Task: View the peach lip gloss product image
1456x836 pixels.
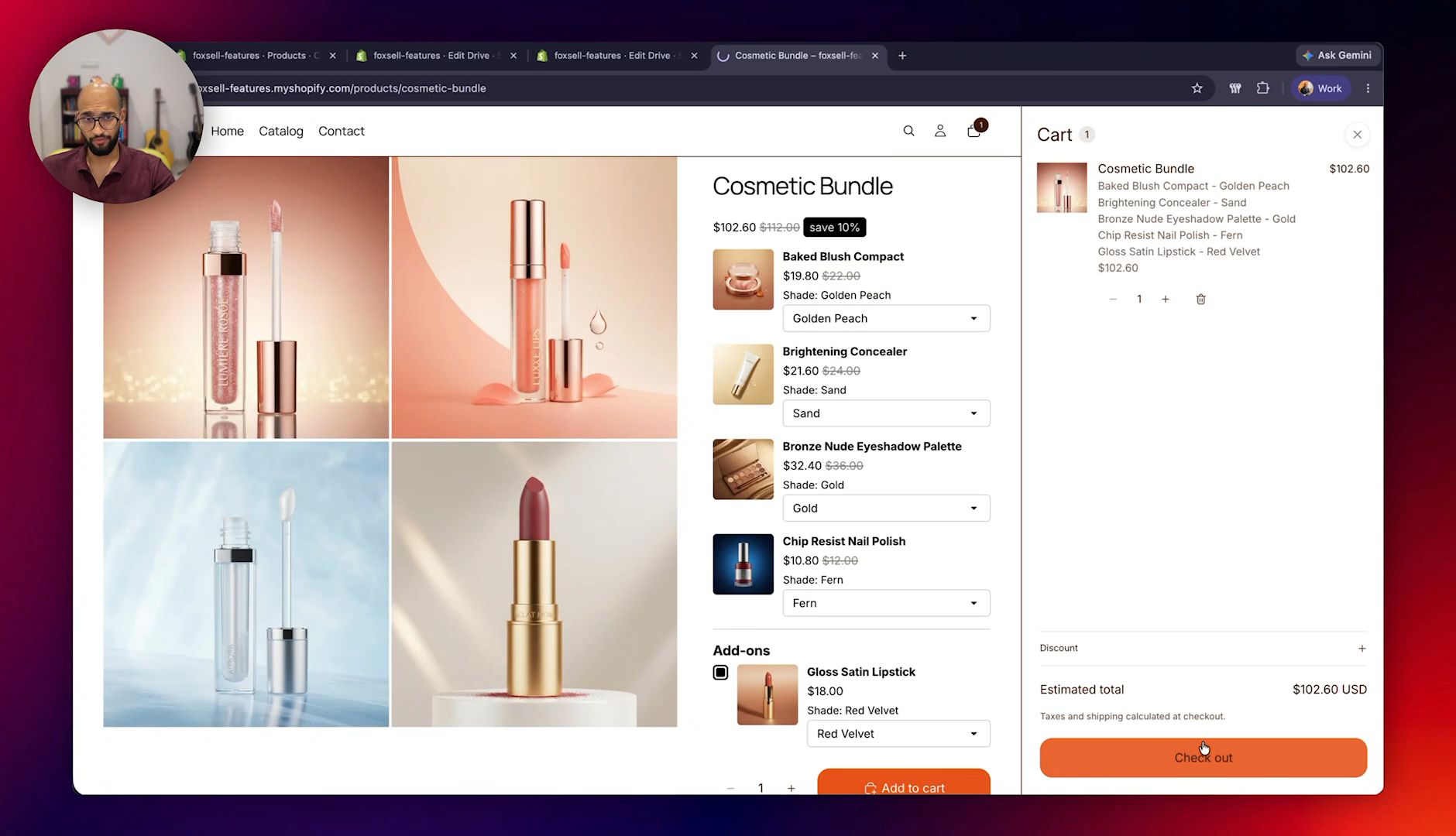Action: pyautogui.click(x=534, y=297)
